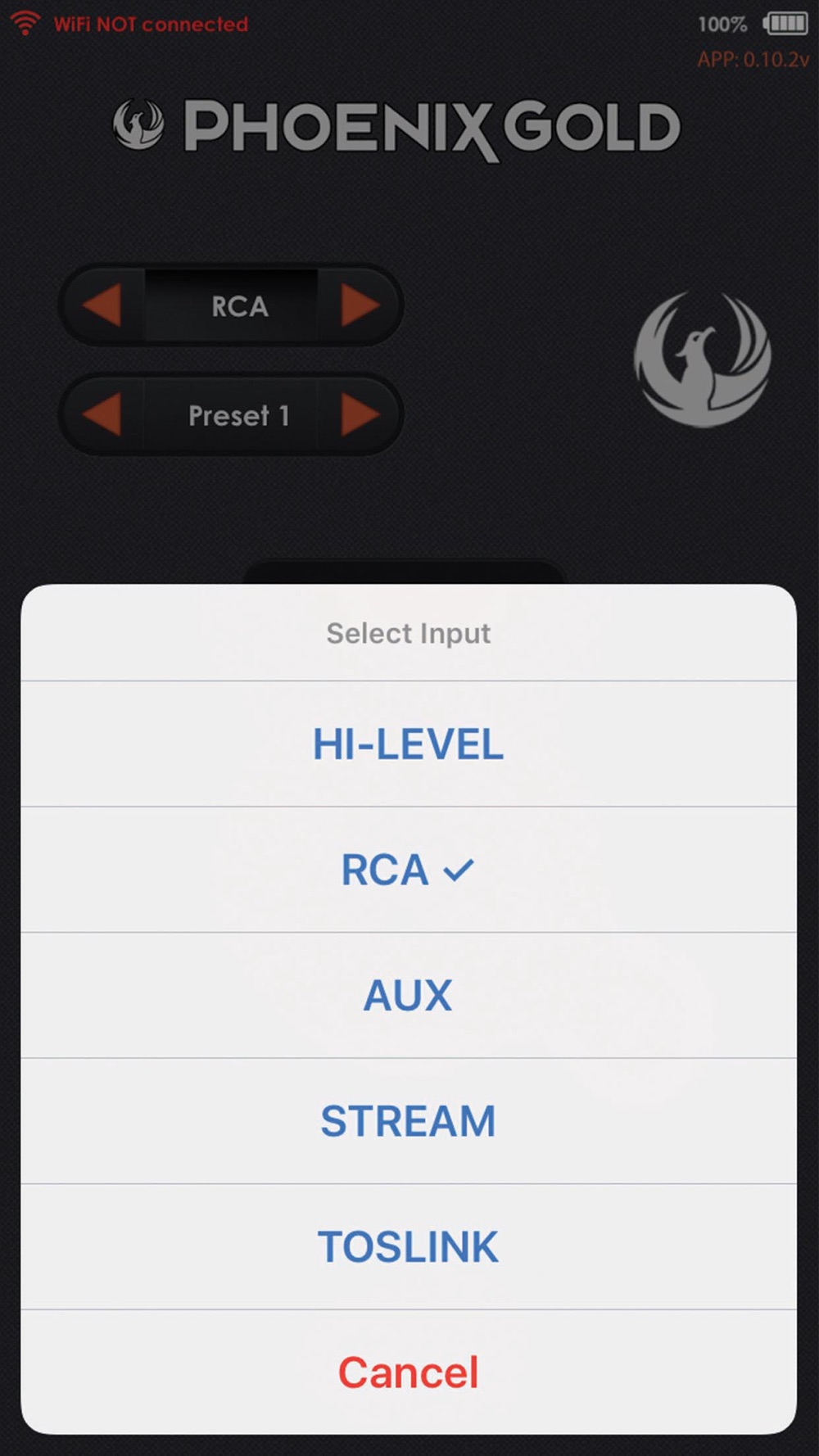The height and width of the screenshot is (1456, 819).
Task: Tap the Select Input sheet header
Action: point(409,633)
